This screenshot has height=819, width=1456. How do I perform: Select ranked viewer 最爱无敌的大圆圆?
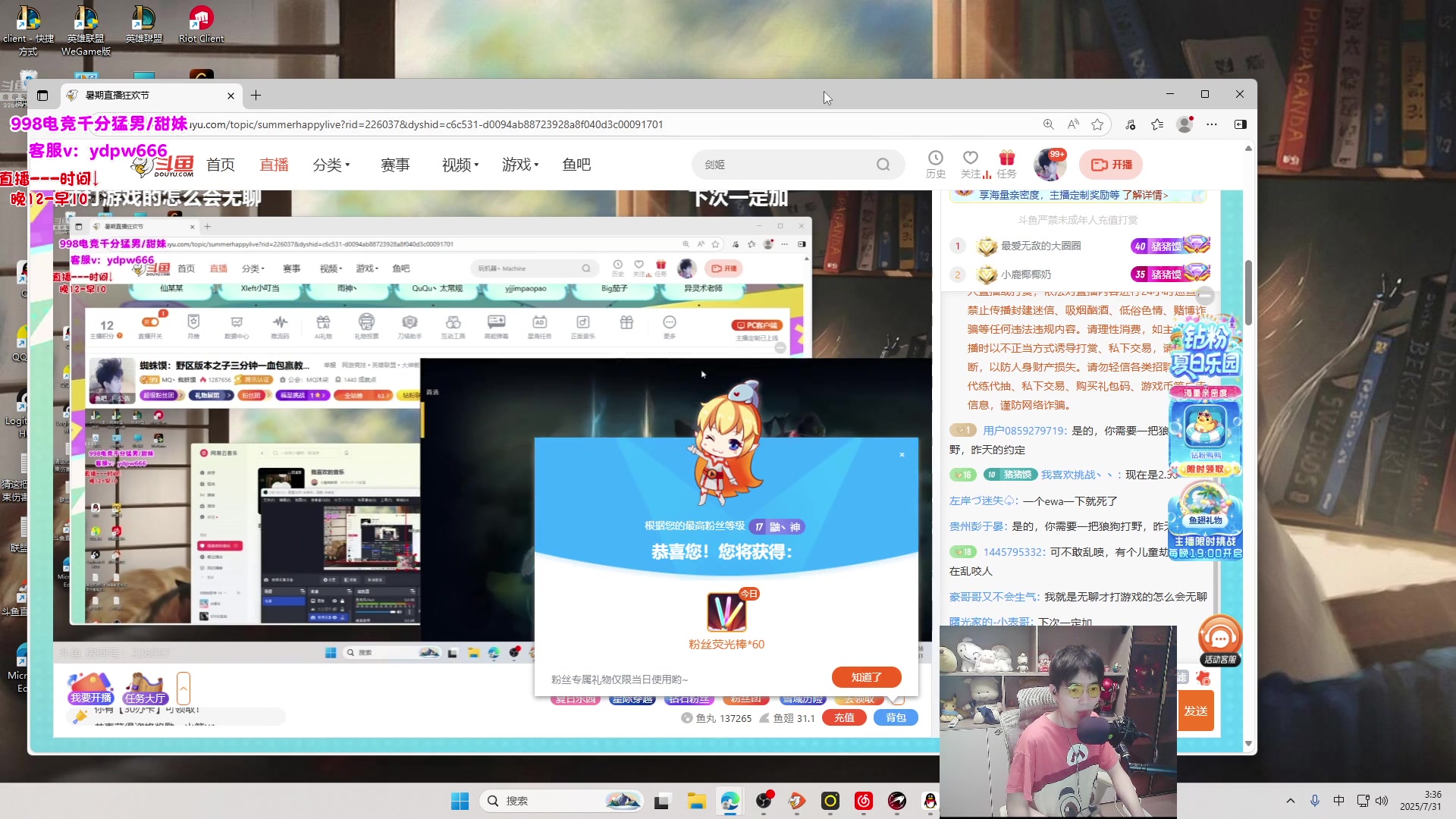tap(1040, 246)
